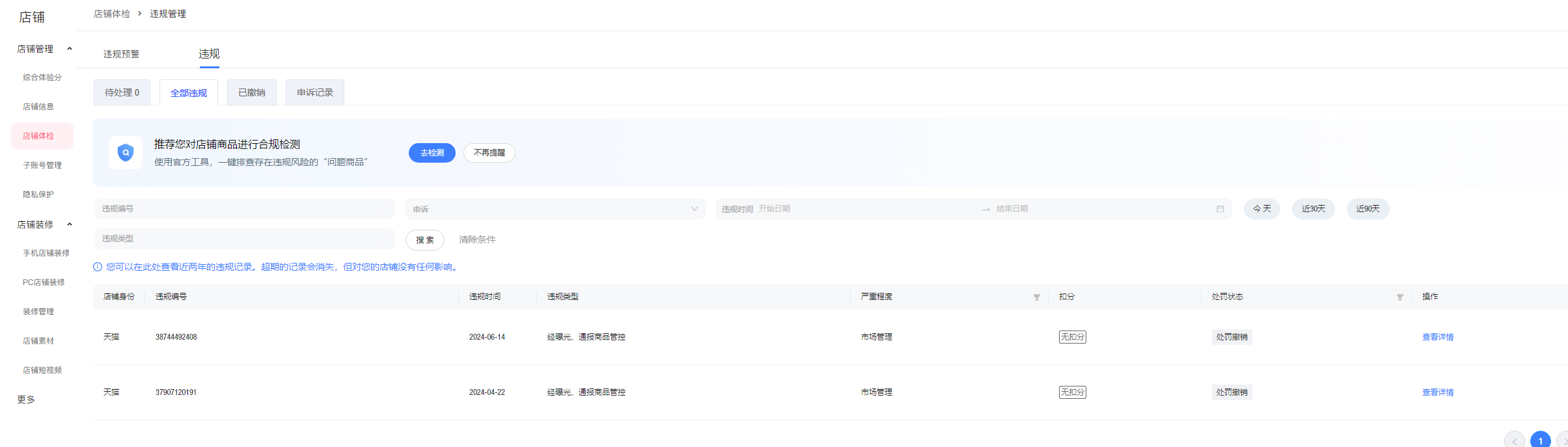Click the 去检测 button

tap(432, 153)
